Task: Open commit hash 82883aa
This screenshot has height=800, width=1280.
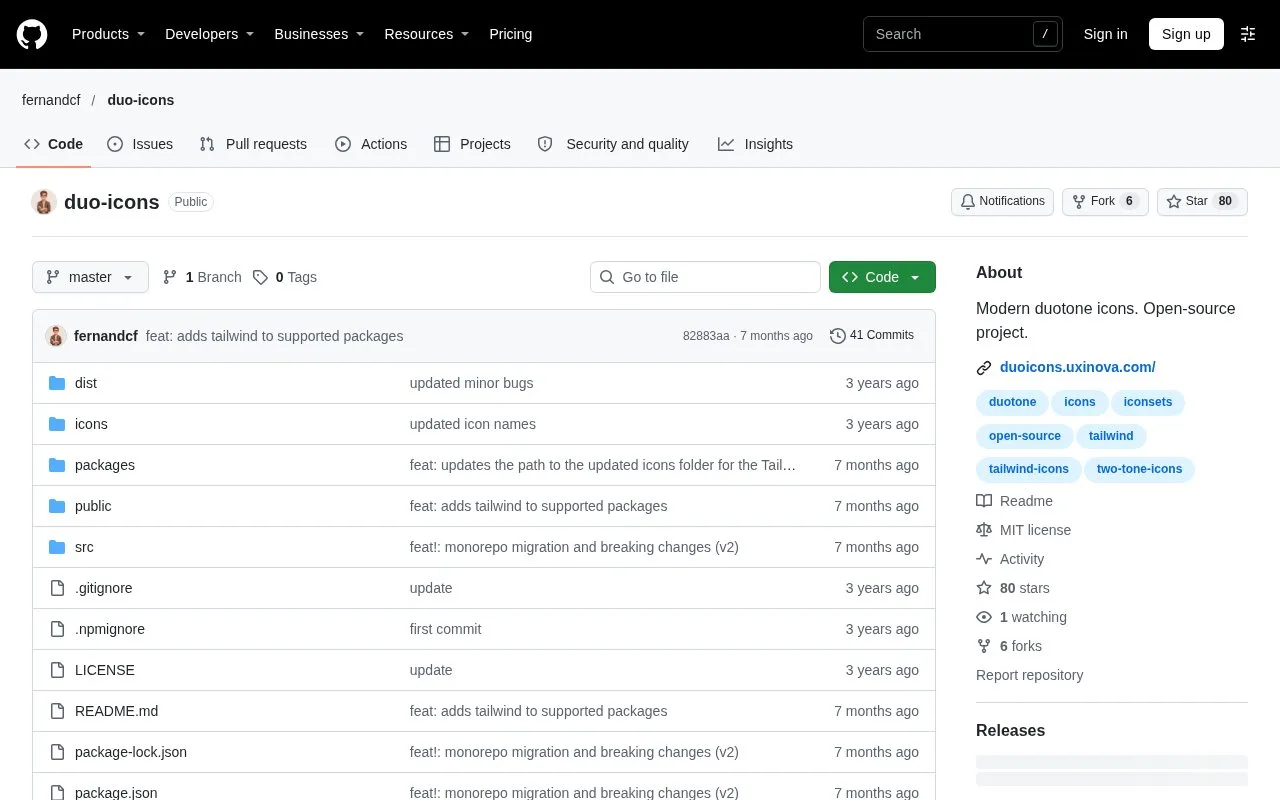Action: click(x=706, y=336)
